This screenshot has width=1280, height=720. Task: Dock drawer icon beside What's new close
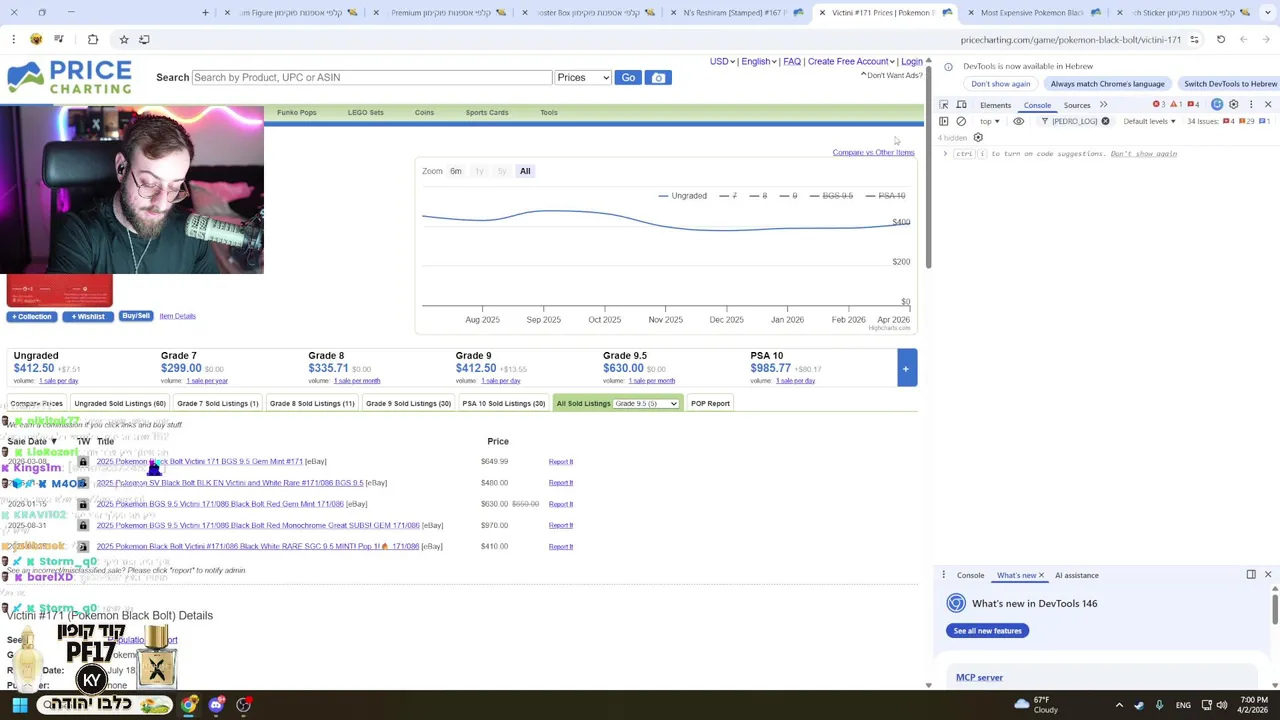(x=1251, y=575)
